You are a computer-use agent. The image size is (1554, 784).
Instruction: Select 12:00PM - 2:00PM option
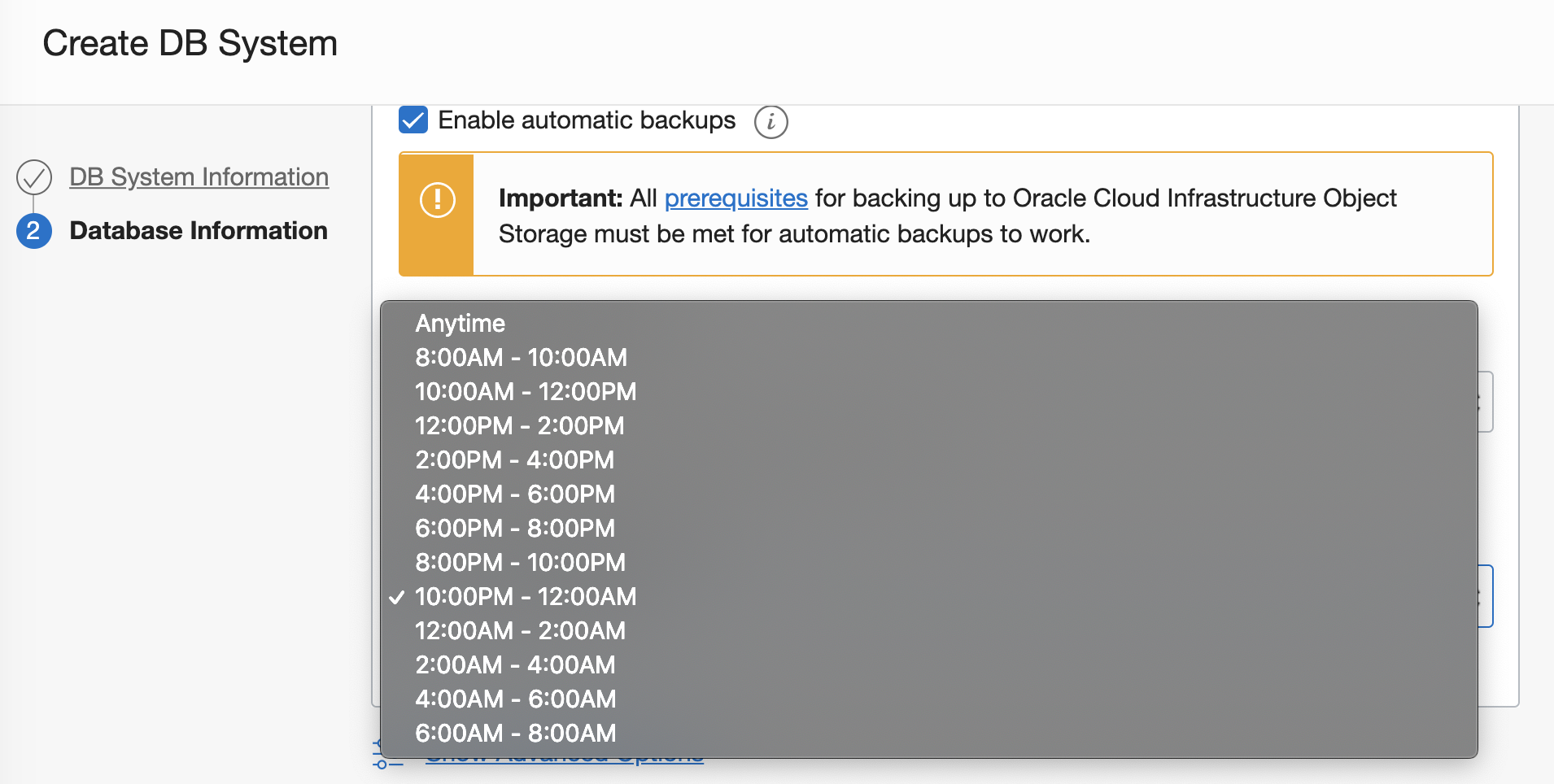(x=929, y=425)
